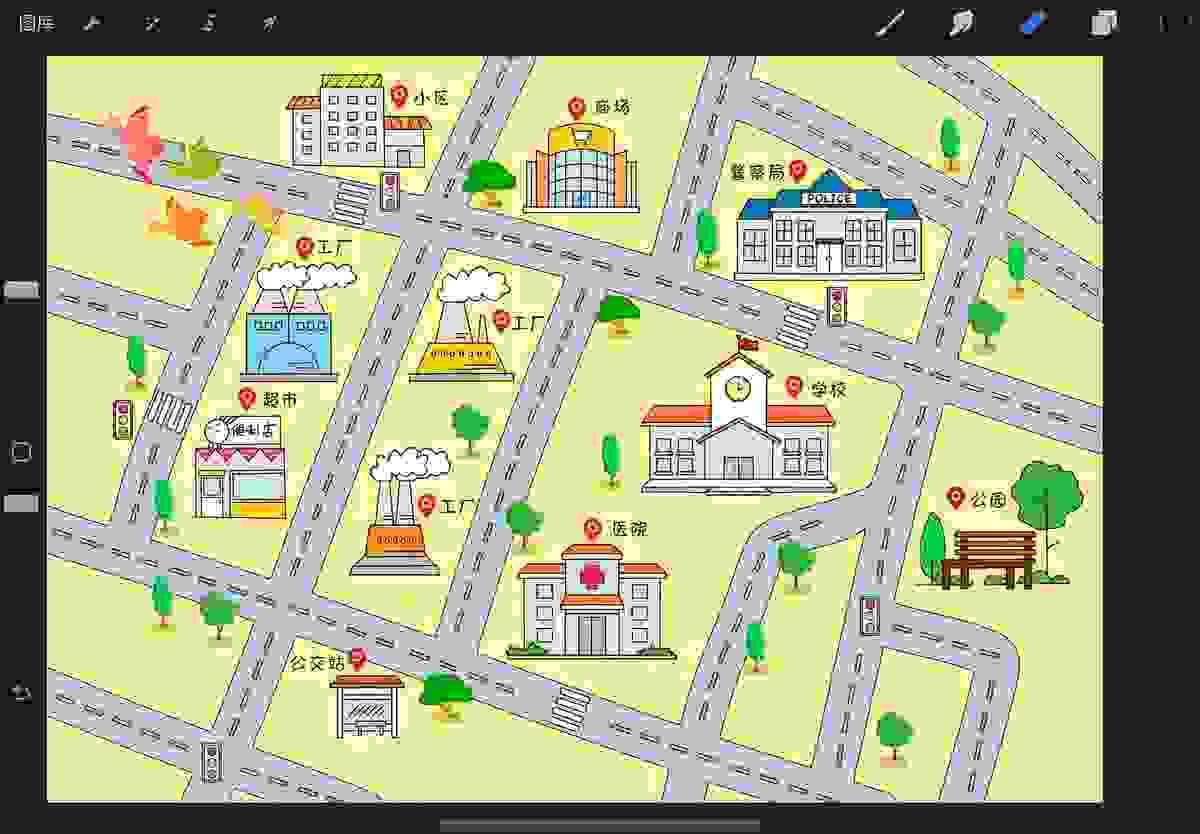Click the 公园 label on the map
Viewport: 1200px width, 834px height.
point(988,499)
